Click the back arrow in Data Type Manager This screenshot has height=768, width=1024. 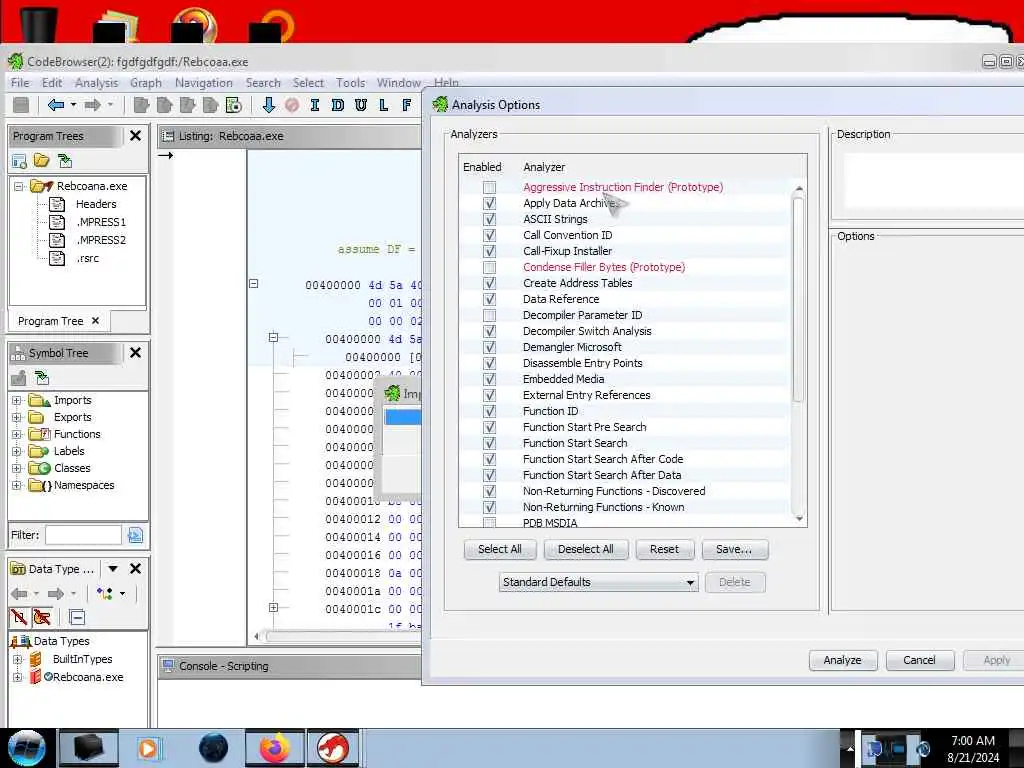pos(19,593)
